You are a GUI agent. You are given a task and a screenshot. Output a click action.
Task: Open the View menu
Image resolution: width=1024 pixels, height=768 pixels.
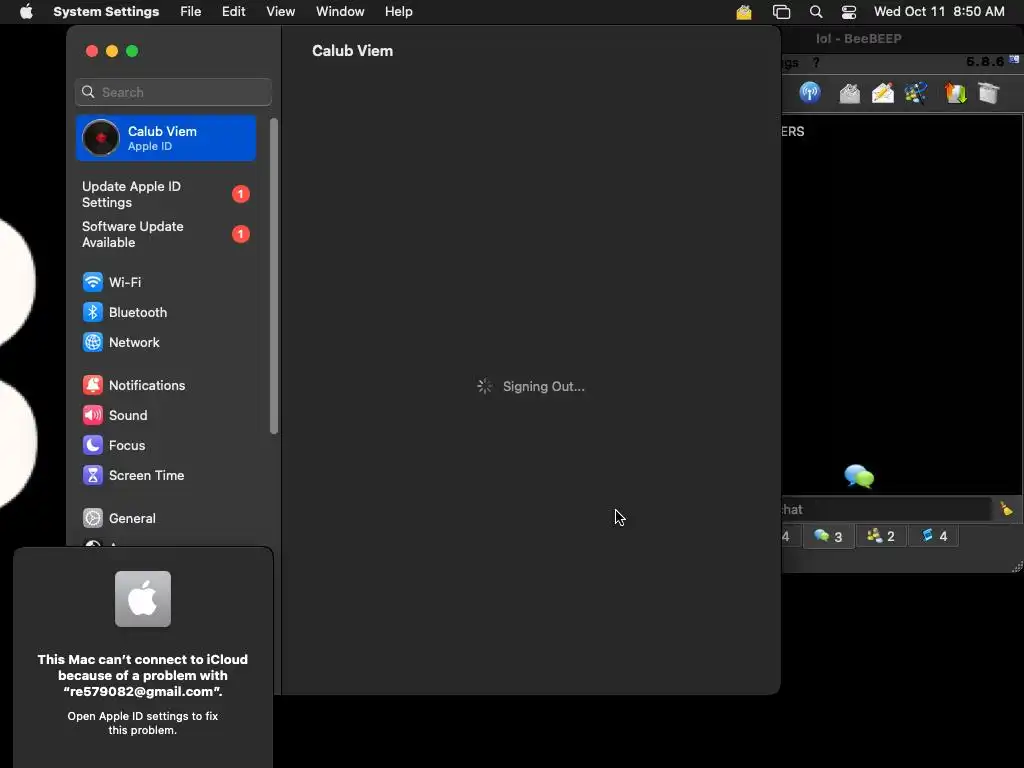[x=280, y=12]
